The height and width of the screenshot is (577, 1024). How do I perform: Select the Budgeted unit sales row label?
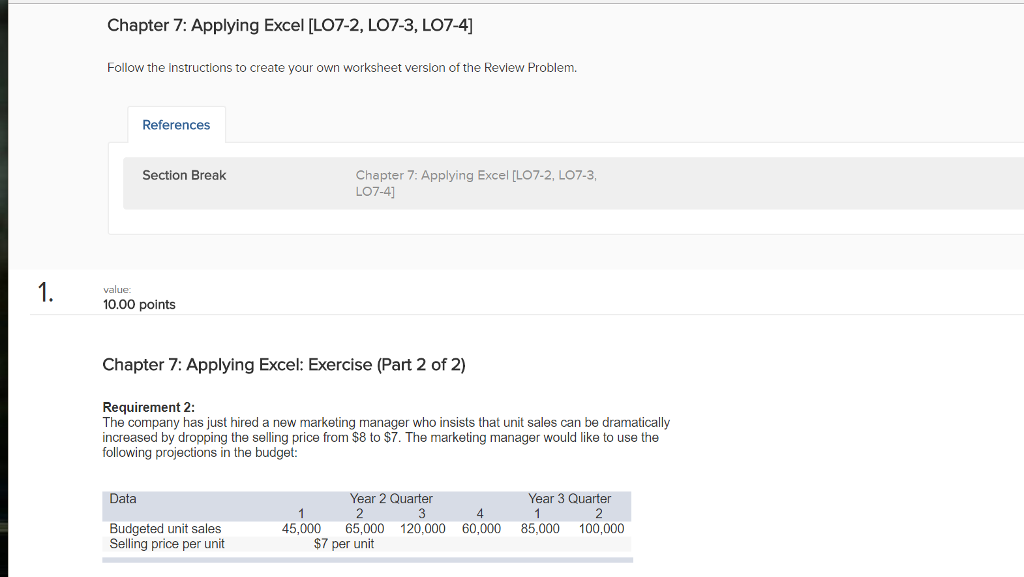166,528
